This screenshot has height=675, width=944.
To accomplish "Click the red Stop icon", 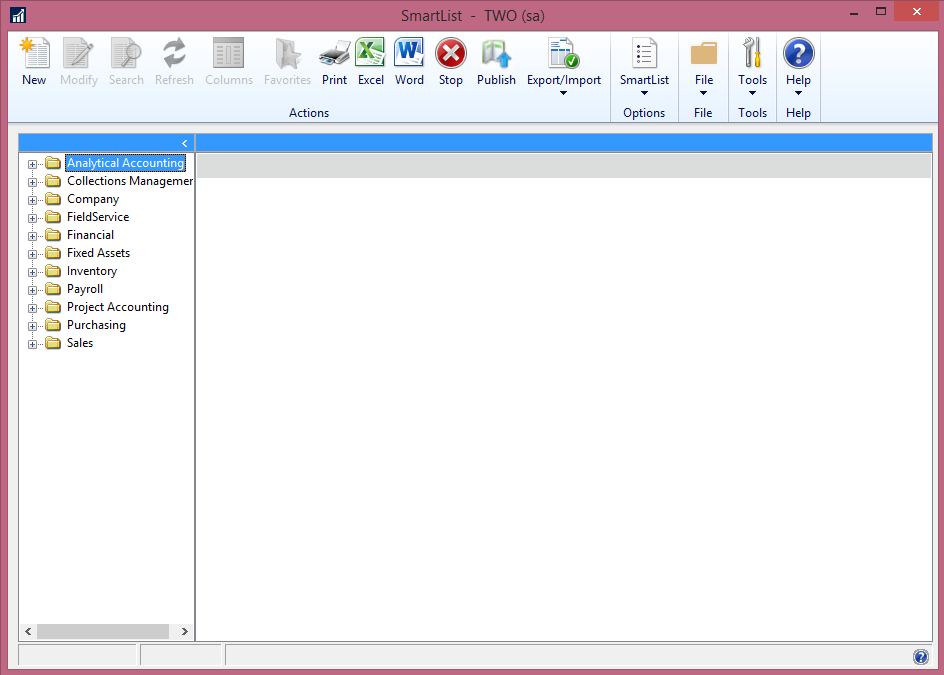I will coord(450,53).
